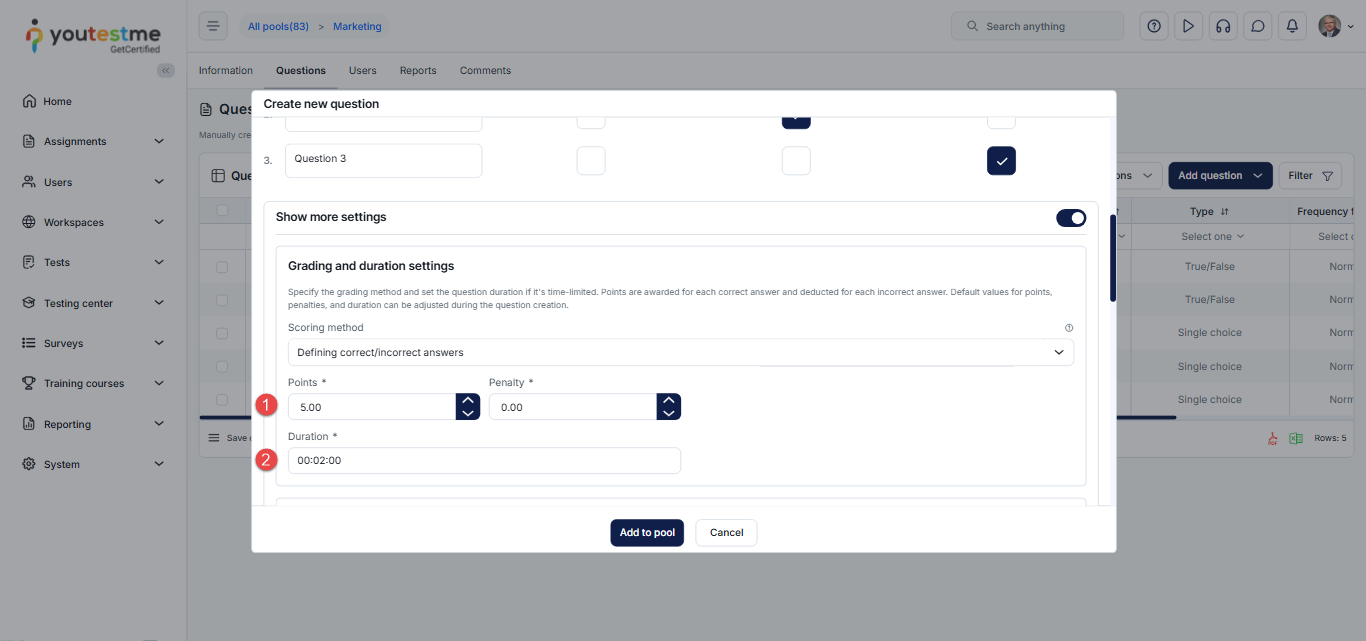Click the Reporting chart icon
This screenshot has width=1366, height=641.
coord(29,424)
